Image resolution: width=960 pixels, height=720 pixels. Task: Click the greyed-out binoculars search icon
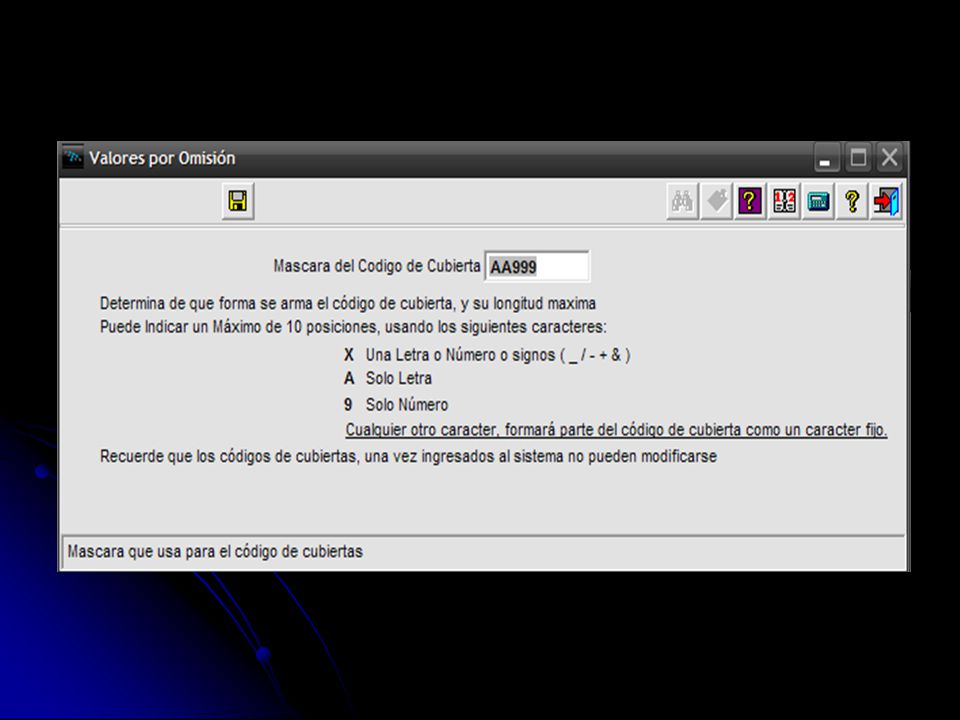point(682,201)
